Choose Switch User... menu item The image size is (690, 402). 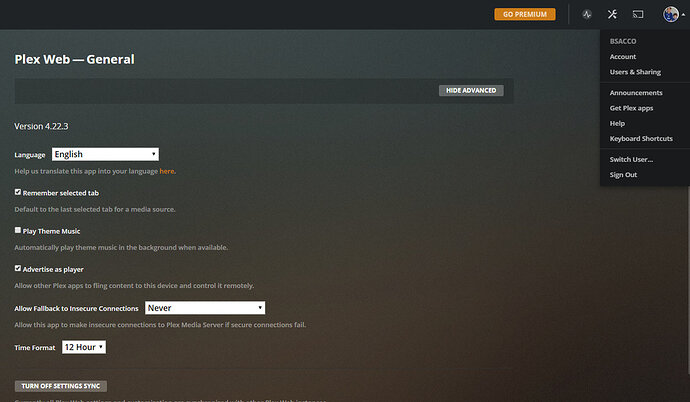[631, 160]
